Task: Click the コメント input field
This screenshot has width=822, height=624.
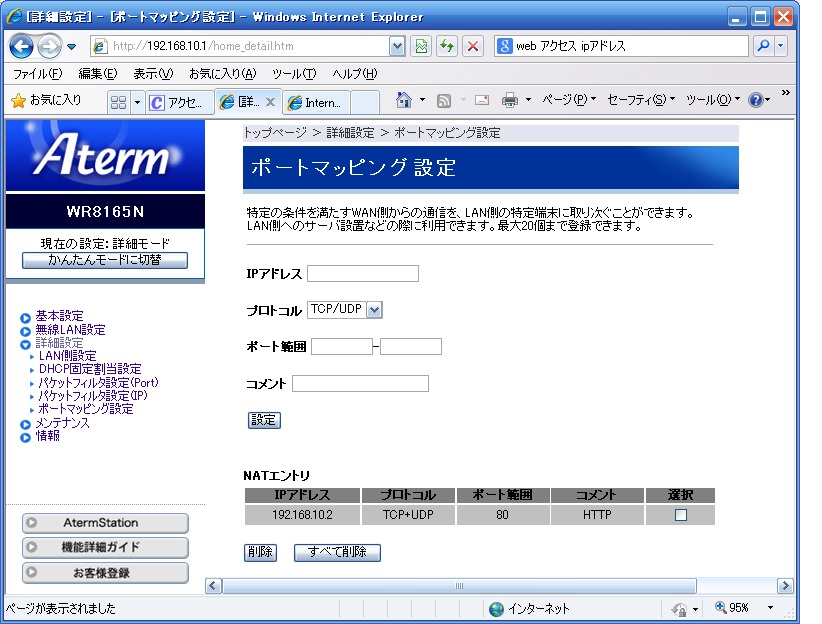Action: [x=360, y=384]
